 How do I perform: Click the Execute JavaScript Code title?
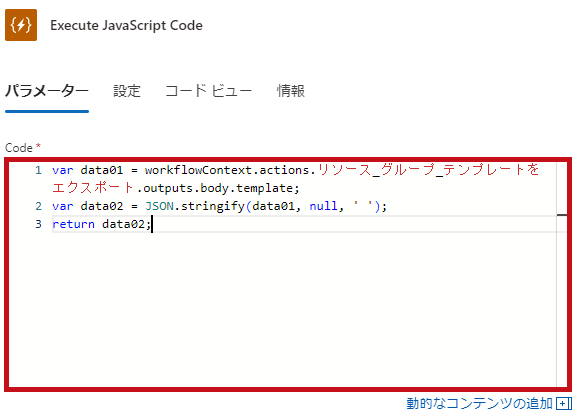(126, 25)
